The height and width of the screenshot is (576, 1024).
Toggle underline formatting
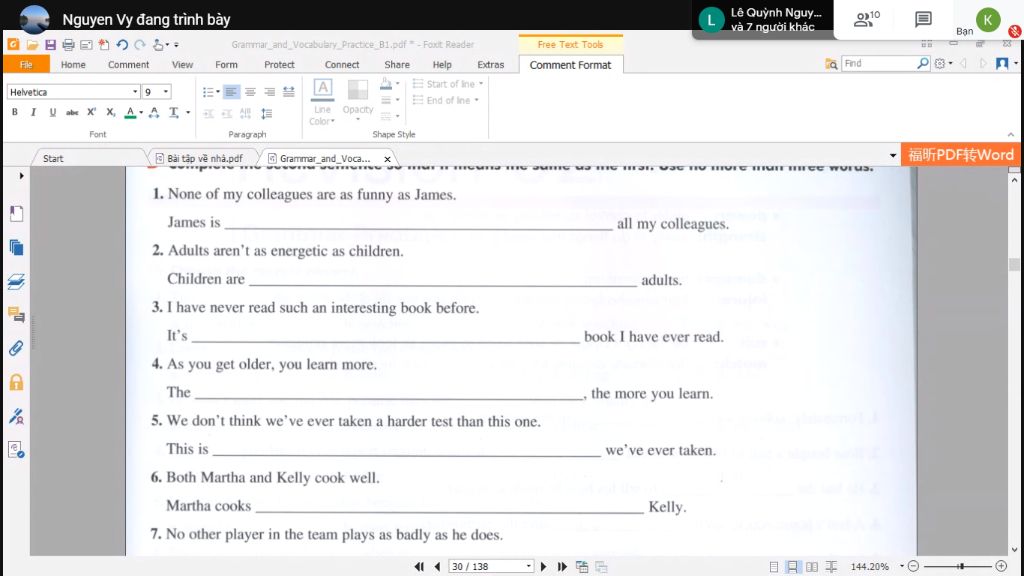pos(53,112)
